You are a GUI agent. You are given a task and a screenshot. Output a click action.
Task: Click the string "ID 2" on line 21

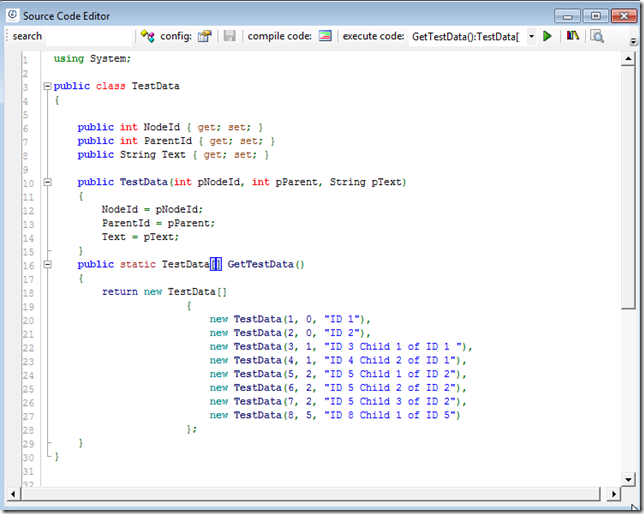point(342,333)
